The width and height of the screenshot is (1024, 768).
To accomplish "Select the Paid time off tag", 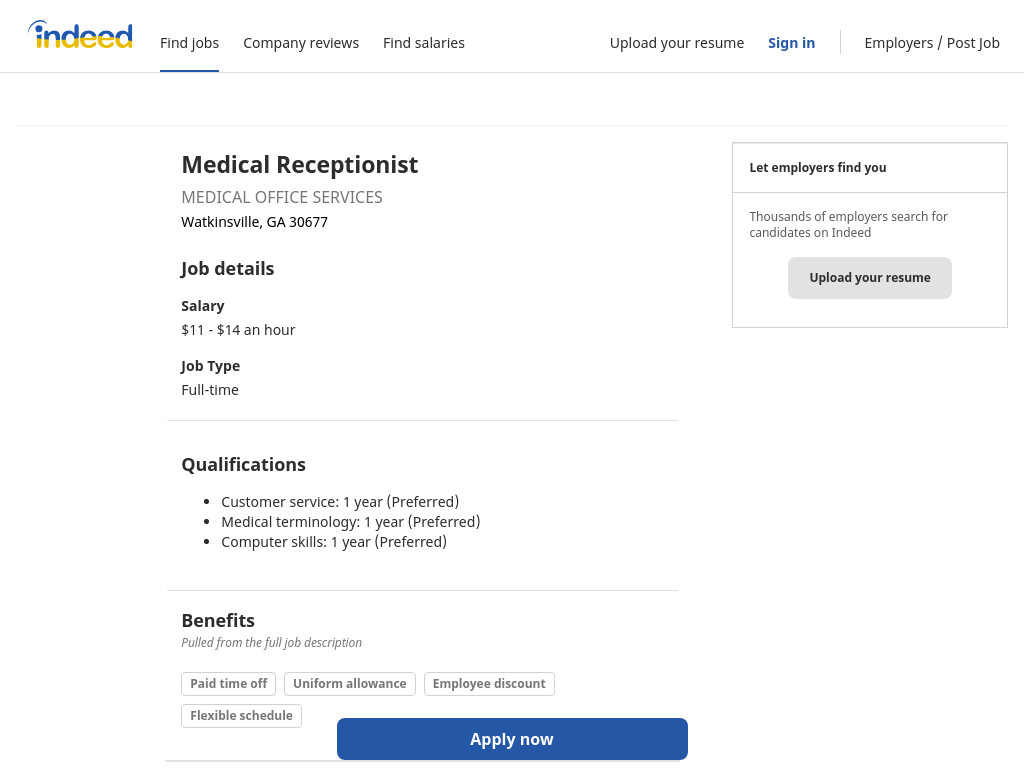I will [229, 684].
